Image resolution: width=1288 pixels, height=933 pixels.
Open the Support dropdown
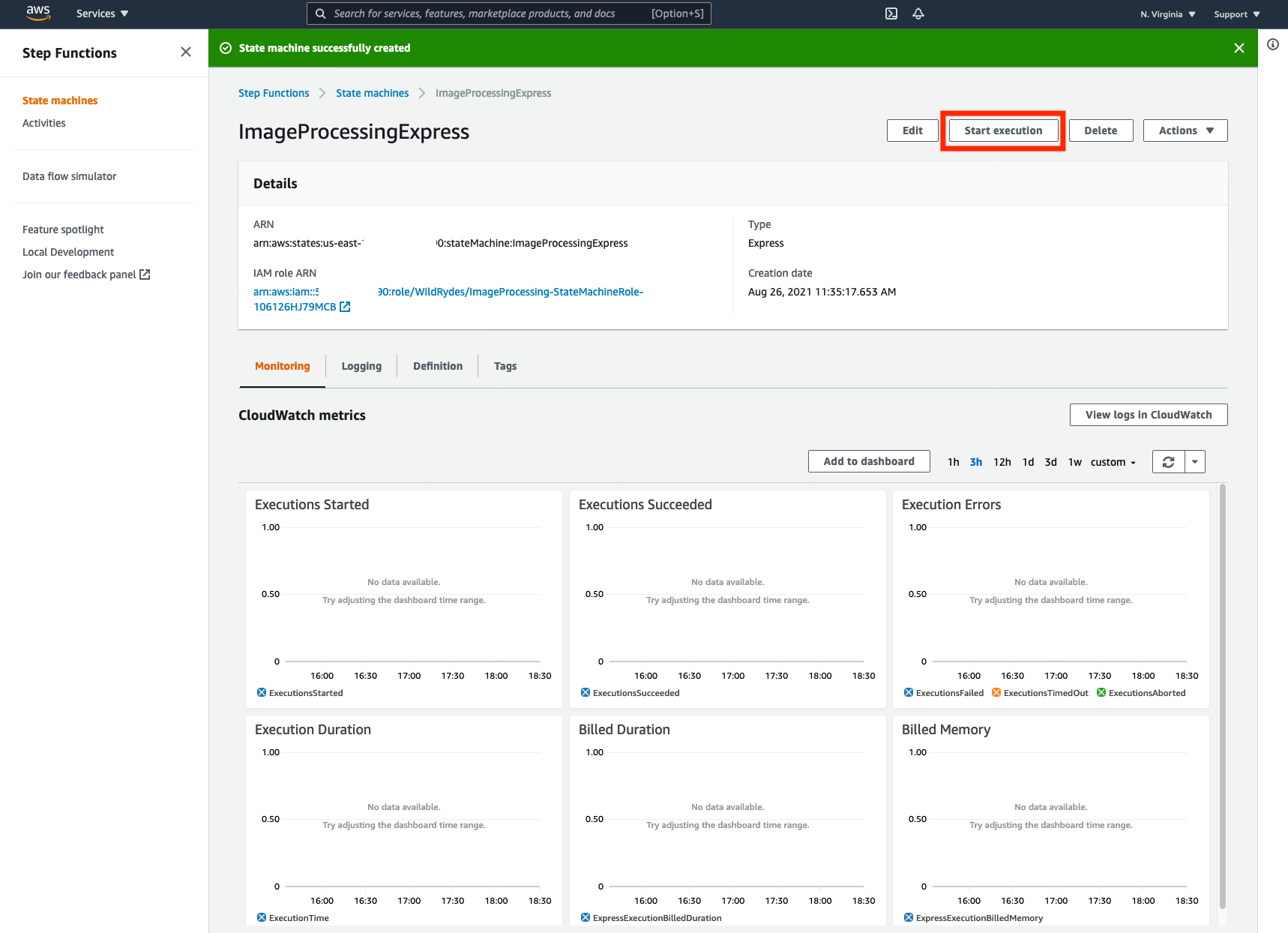[1237, 14]
